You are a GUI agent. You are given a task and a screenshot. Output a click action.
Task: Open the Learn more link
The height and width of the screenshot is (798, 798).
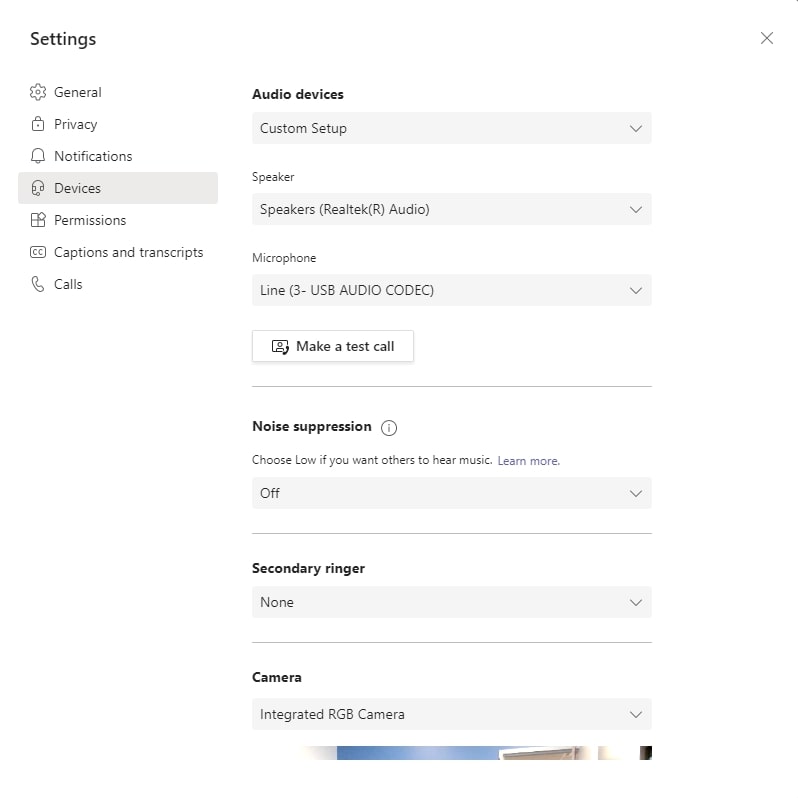[x=528, y=461]
